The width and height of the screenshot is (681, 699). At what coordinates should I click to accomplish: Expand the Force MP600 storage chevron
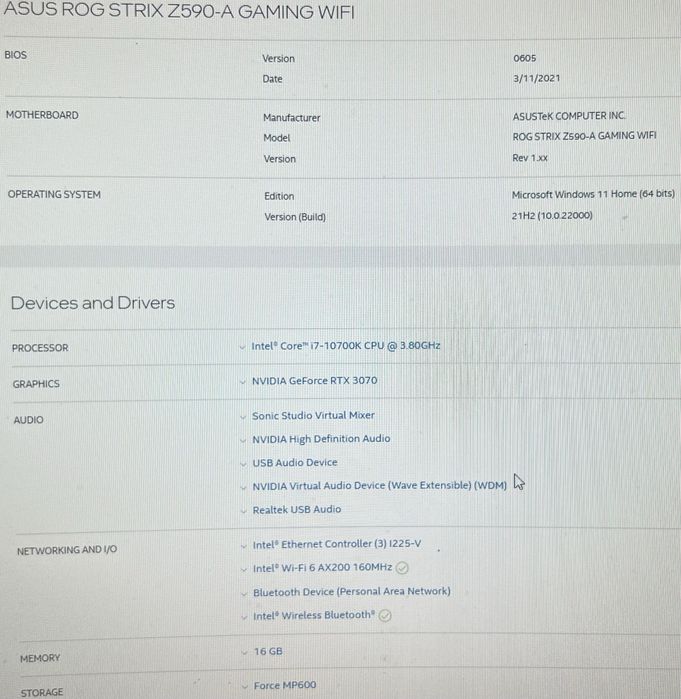coord(244,686)
